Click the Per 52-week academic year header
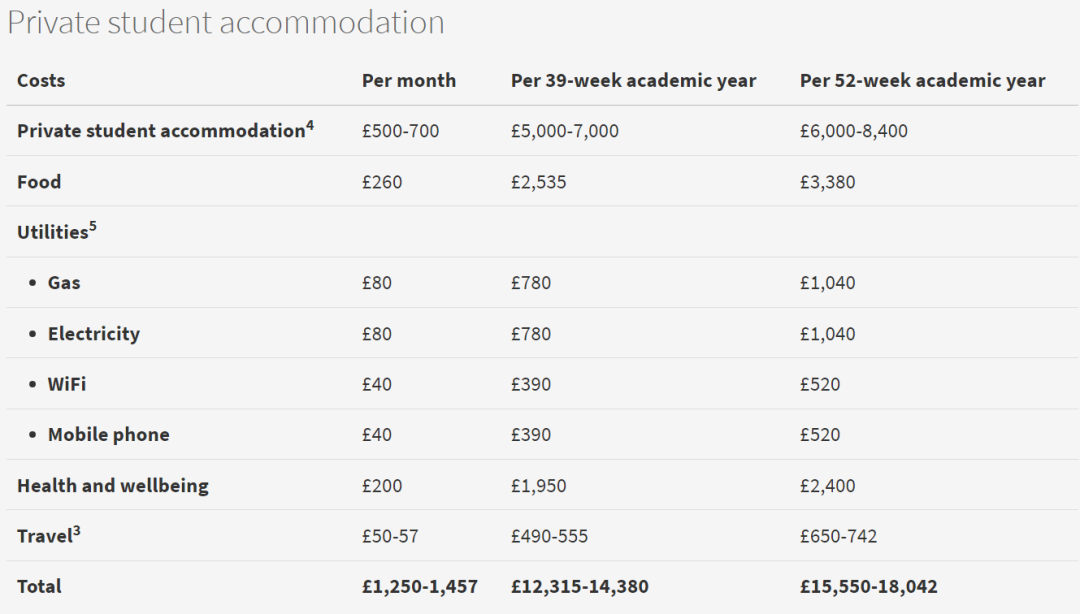The width and height of the screenshot is (1080, 614). tap(922, 81)
